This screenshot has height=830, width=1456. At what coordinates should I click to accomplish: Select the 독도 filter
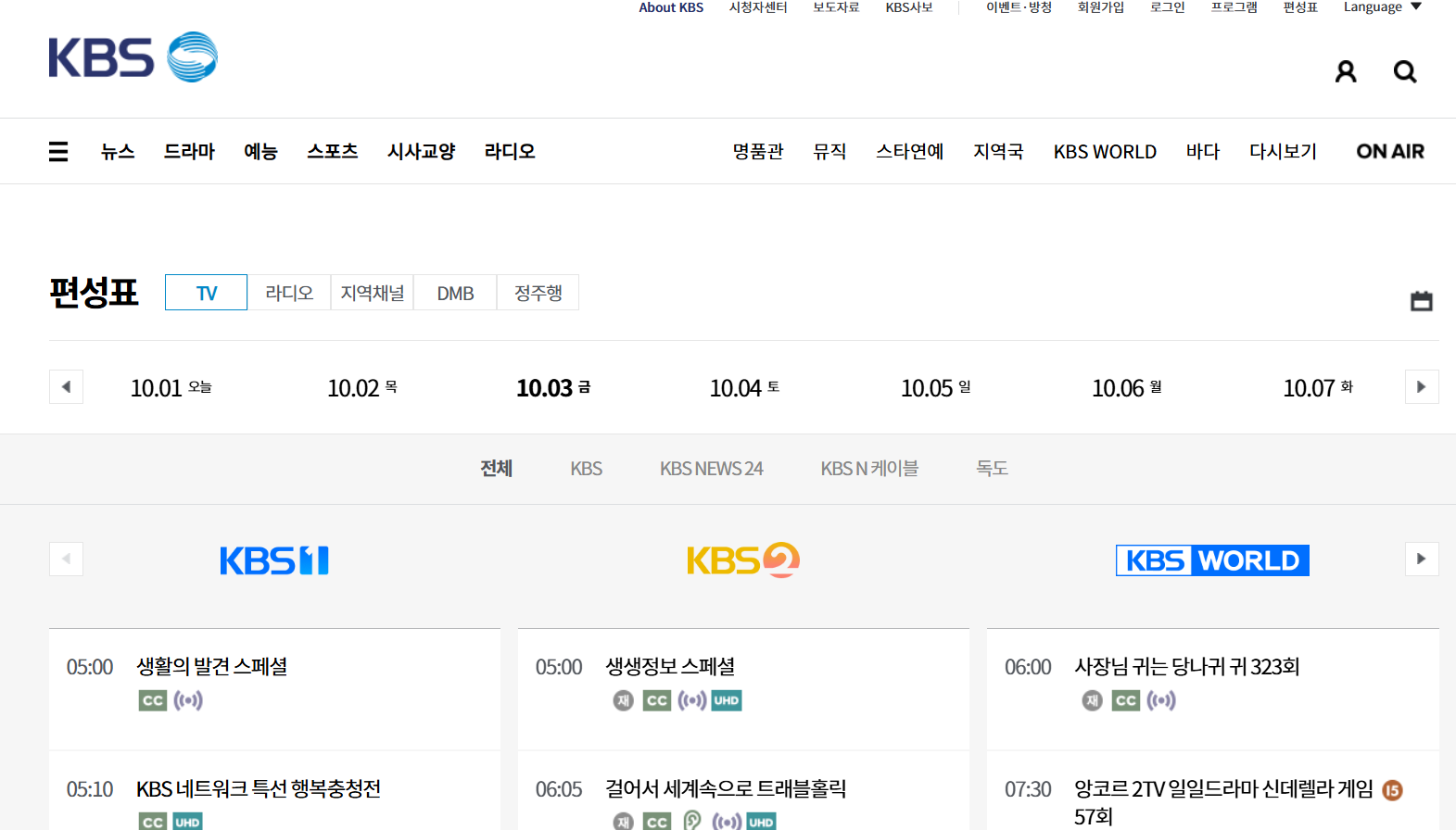tap(992, 469)
